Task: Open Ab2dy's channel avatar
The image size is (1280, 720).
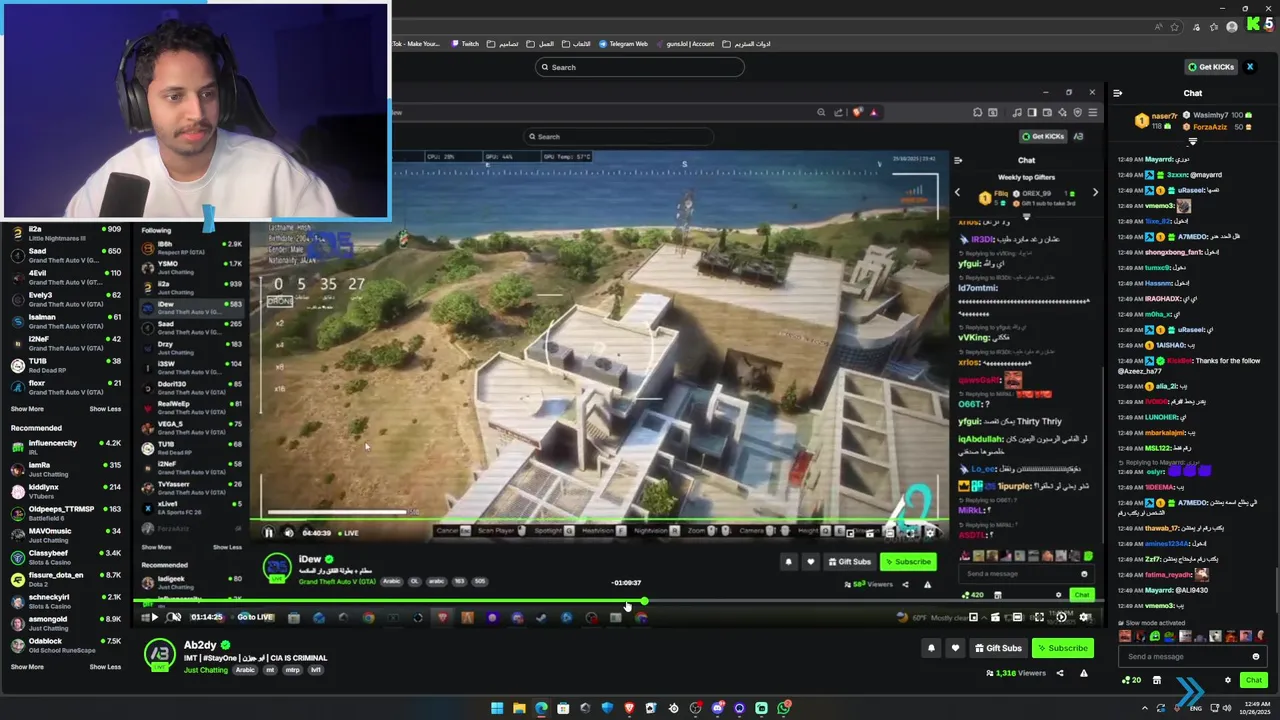Action: [160, 654]
